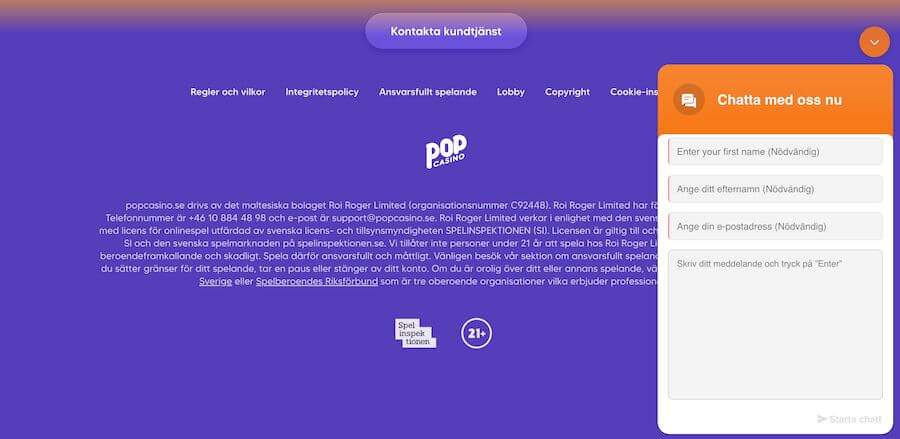Follow the Spelberoendes Riksförbund link
This screenshot has height=439, width=900.
coord(317,282)
